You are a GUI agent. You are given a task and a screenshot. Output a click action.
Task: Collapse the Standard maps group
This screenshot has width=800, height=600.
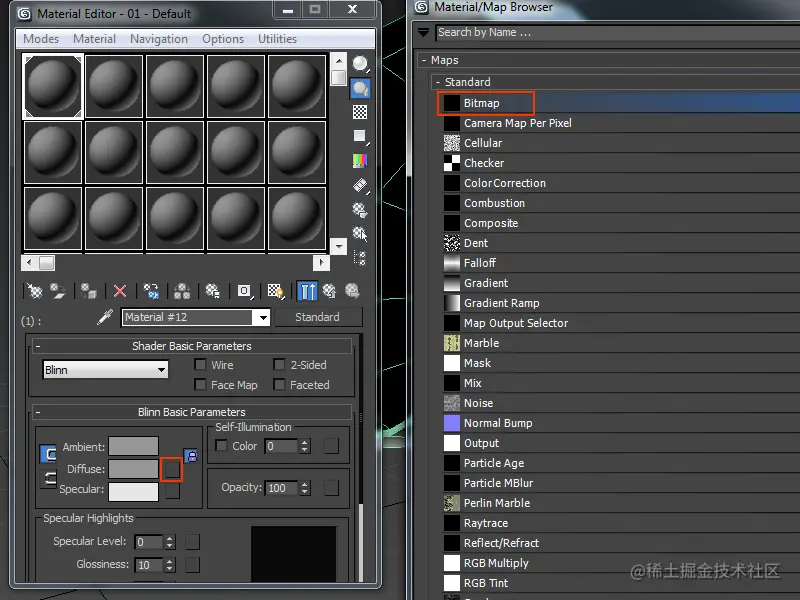(438, 82)
